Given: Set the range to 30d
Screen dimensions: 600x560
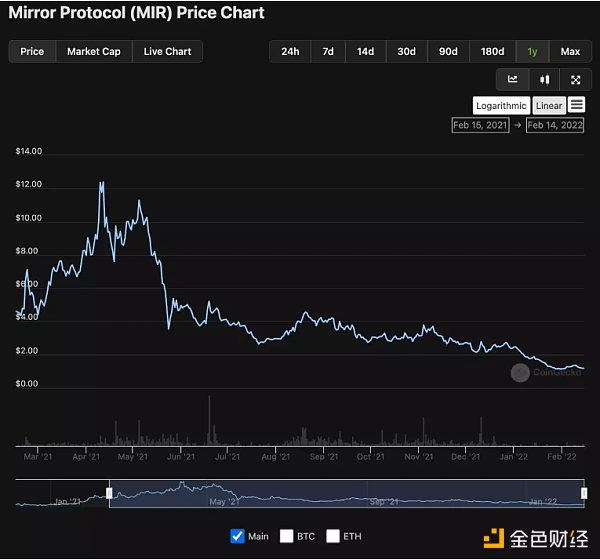Looking at the screenshot, I should [x=406, y=51].
